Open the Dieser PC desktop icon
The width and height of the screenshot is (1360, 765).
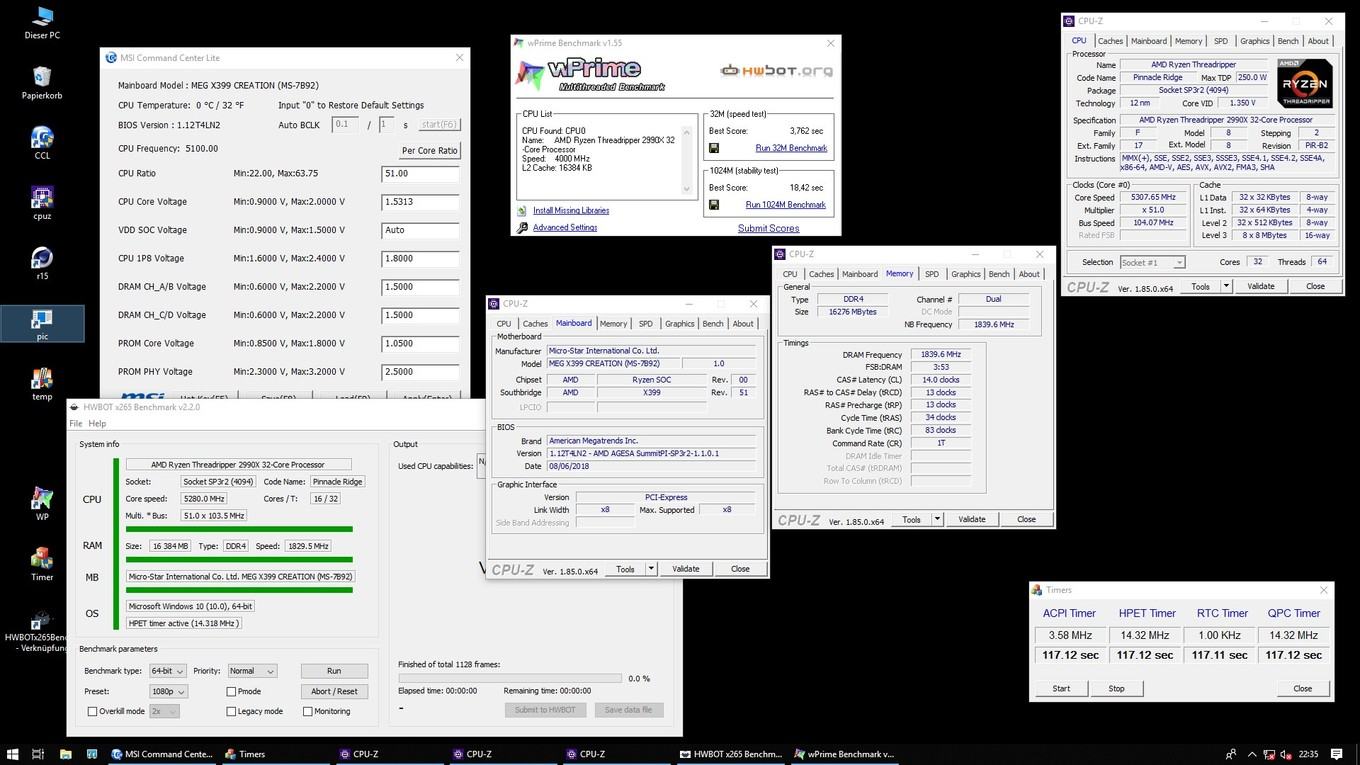pyautogui.click(x=42, y=22)
